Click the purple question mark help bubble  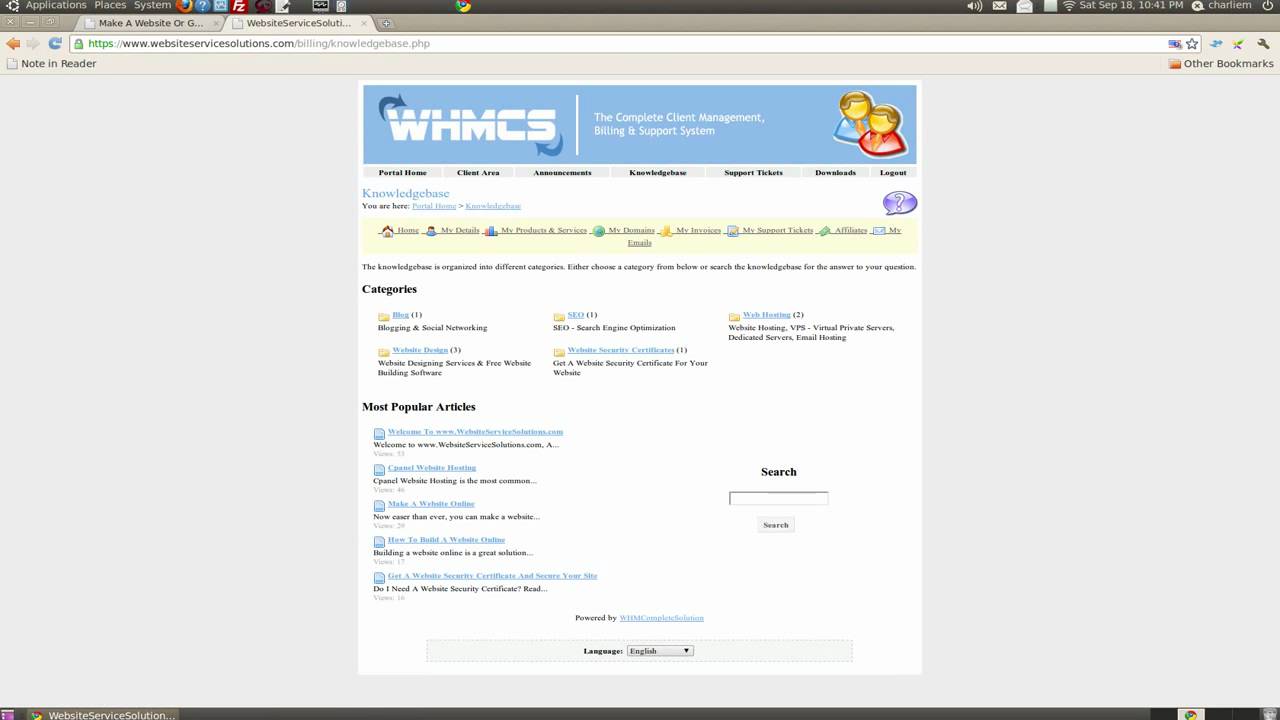(899, 203)
